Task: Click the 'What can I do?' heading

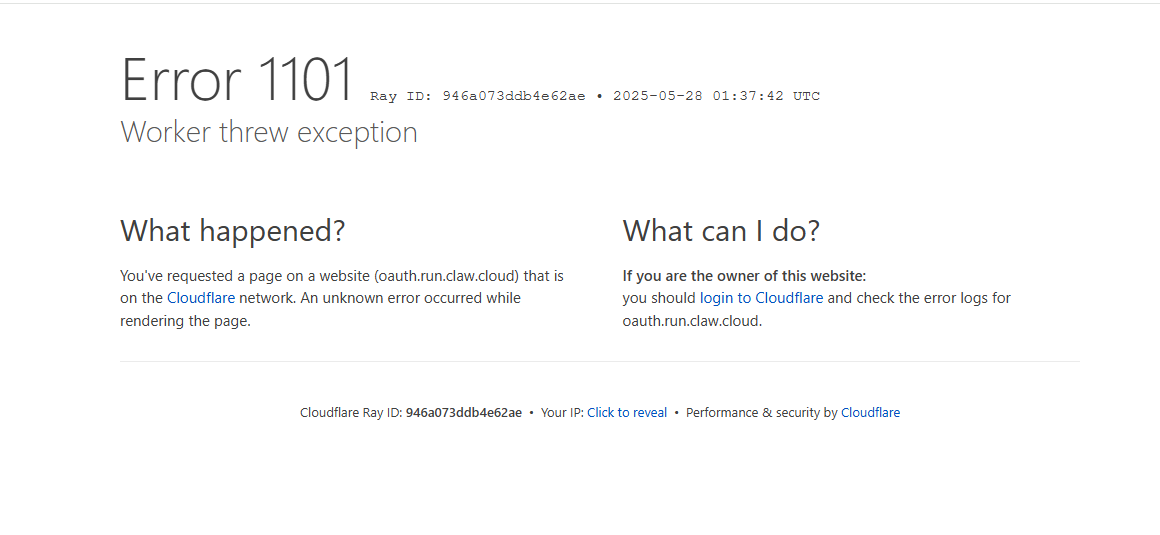Action: [721, 231]
